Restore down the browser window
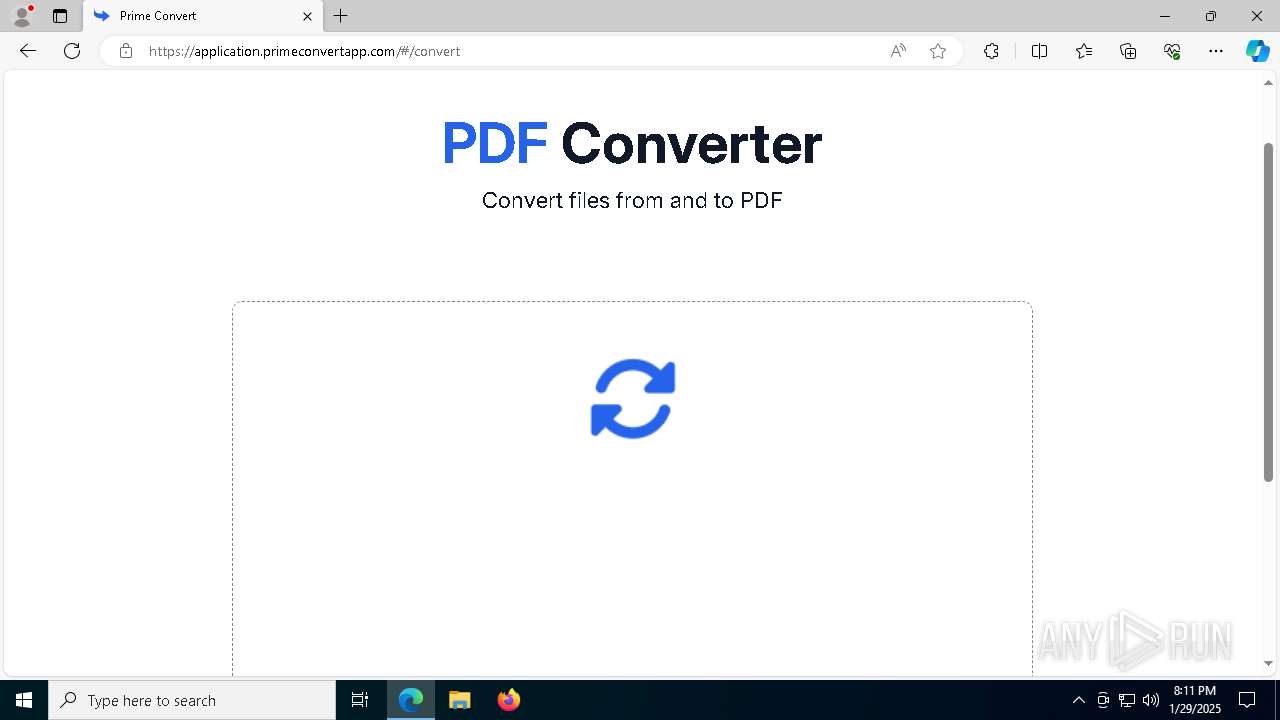 coord(1211,16)
